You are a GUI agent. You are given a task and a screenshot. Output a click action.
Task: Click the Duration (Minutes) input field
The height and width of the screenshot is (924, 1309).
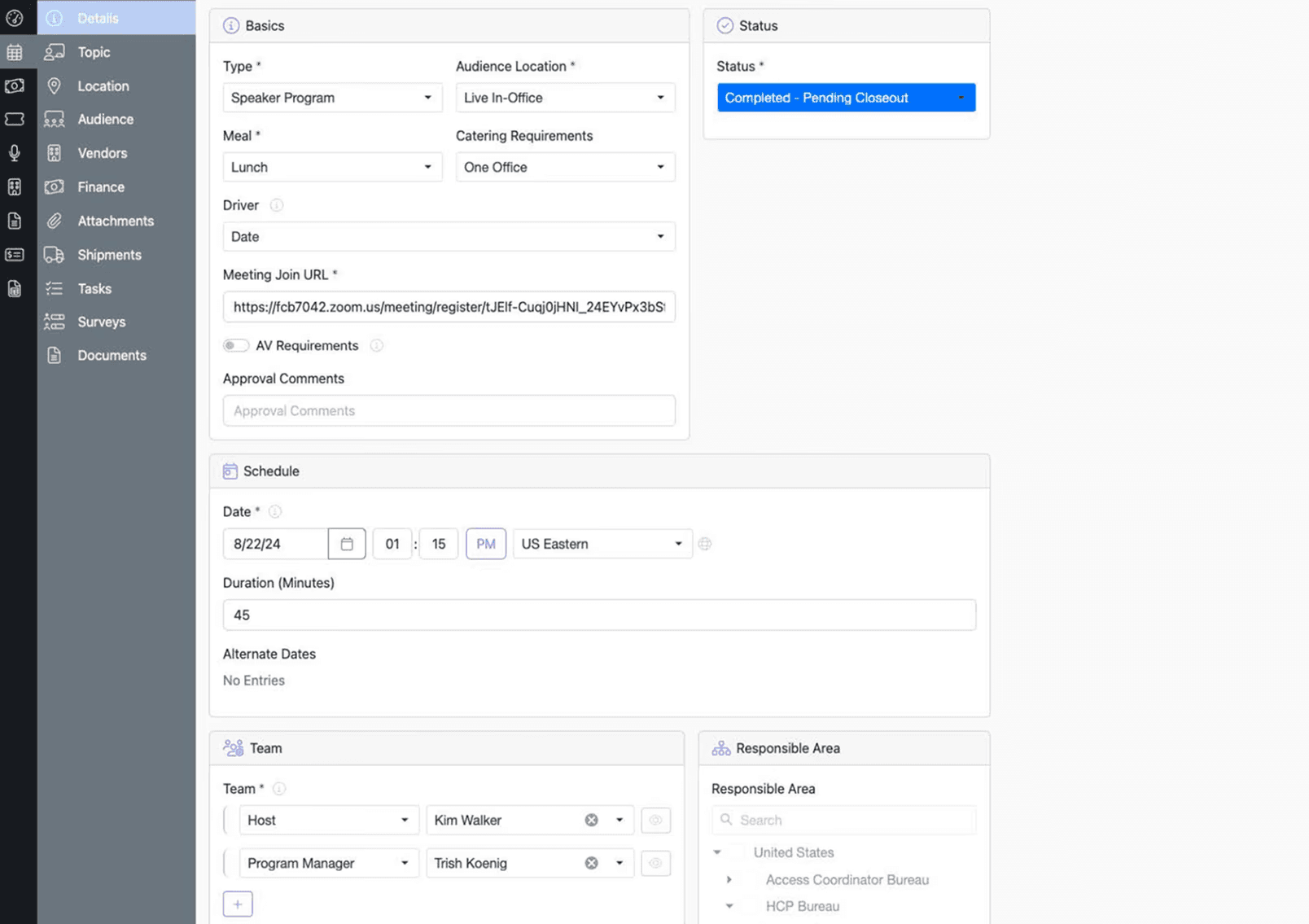[599, 615]
